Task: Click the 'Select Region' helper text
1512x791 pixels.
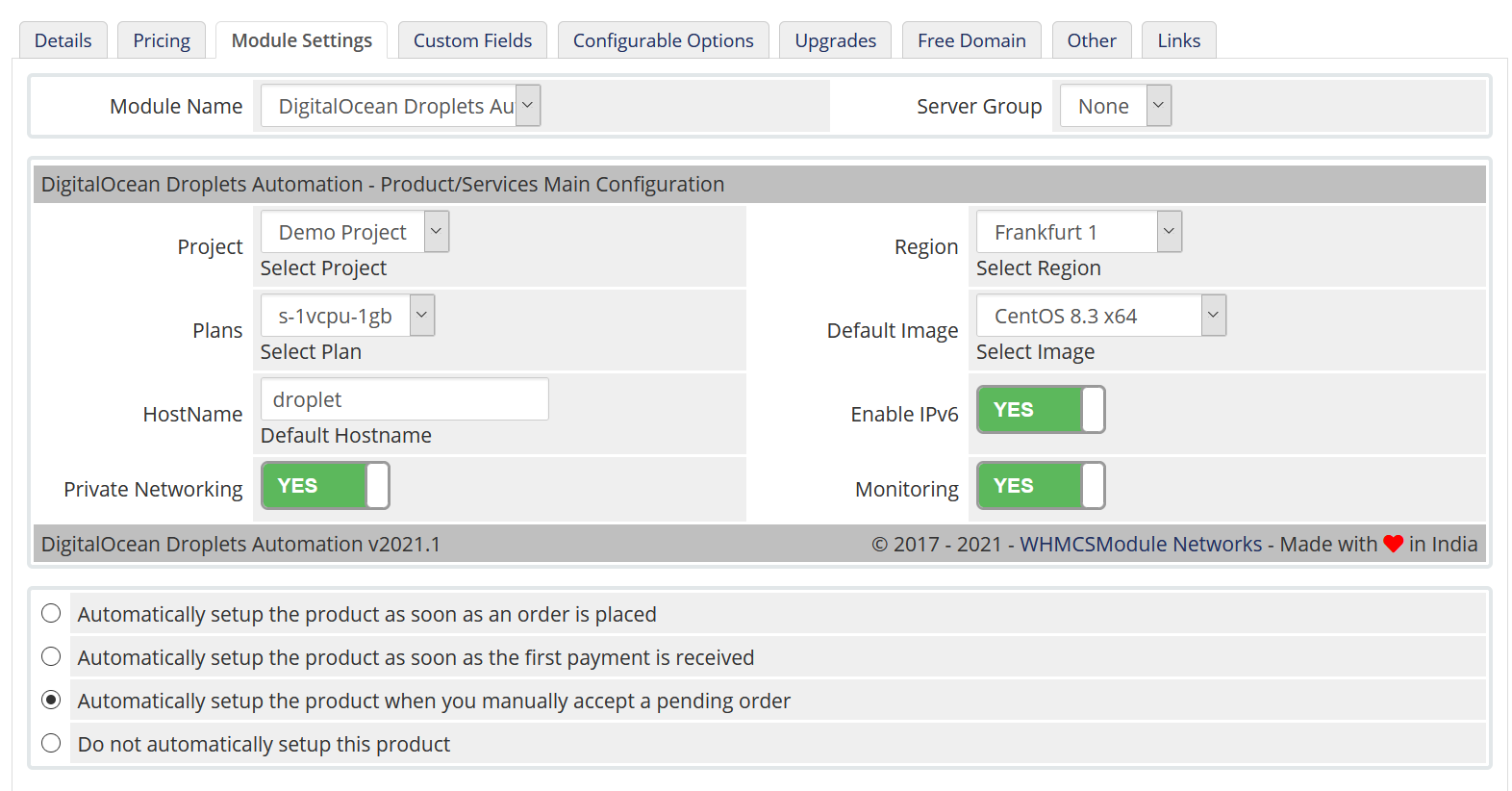Action: (1039, 268)
